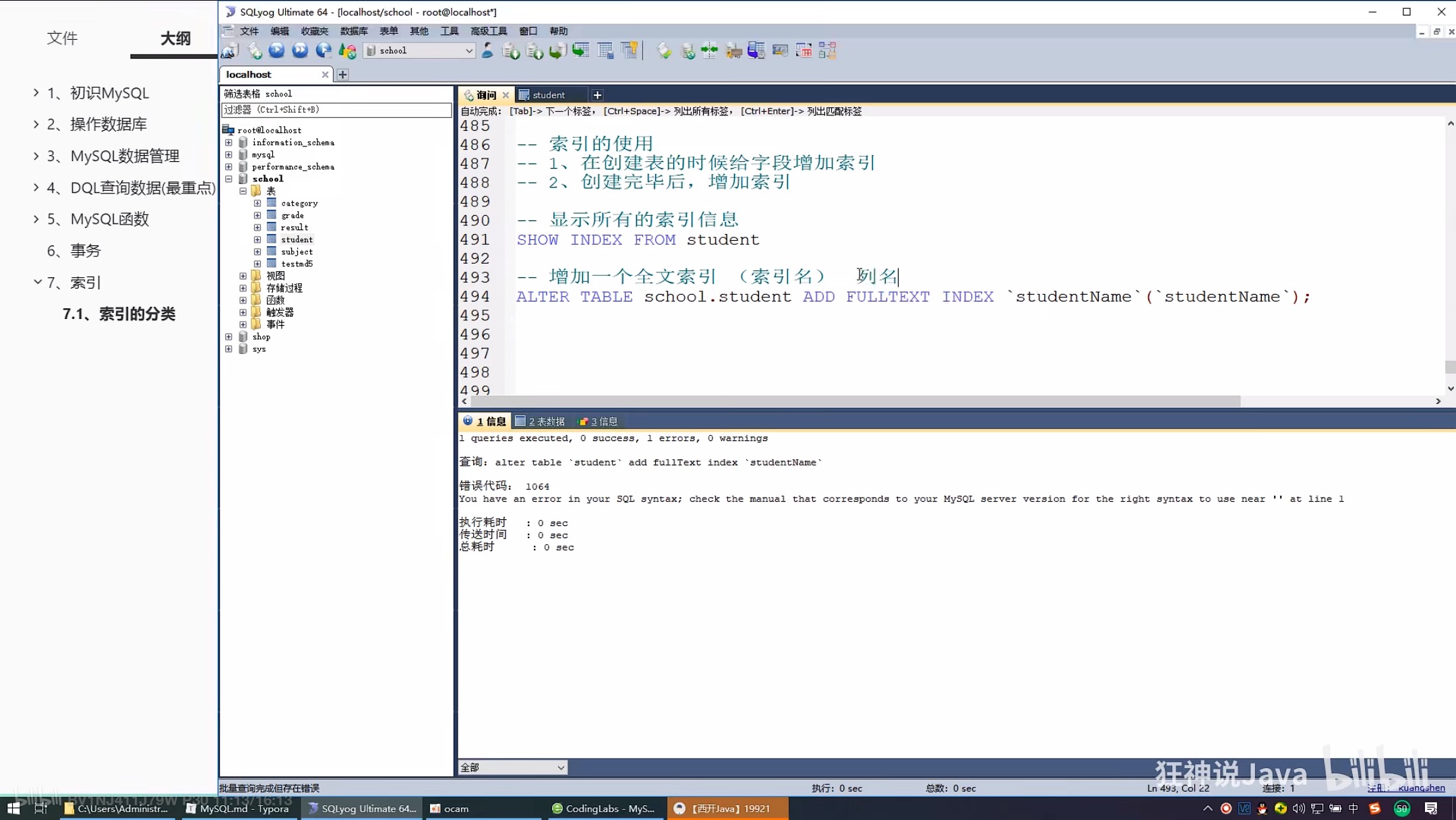Screen dimensions: 1456x820
Task: Add a new query tab with plus button
Action: point(597,95)
